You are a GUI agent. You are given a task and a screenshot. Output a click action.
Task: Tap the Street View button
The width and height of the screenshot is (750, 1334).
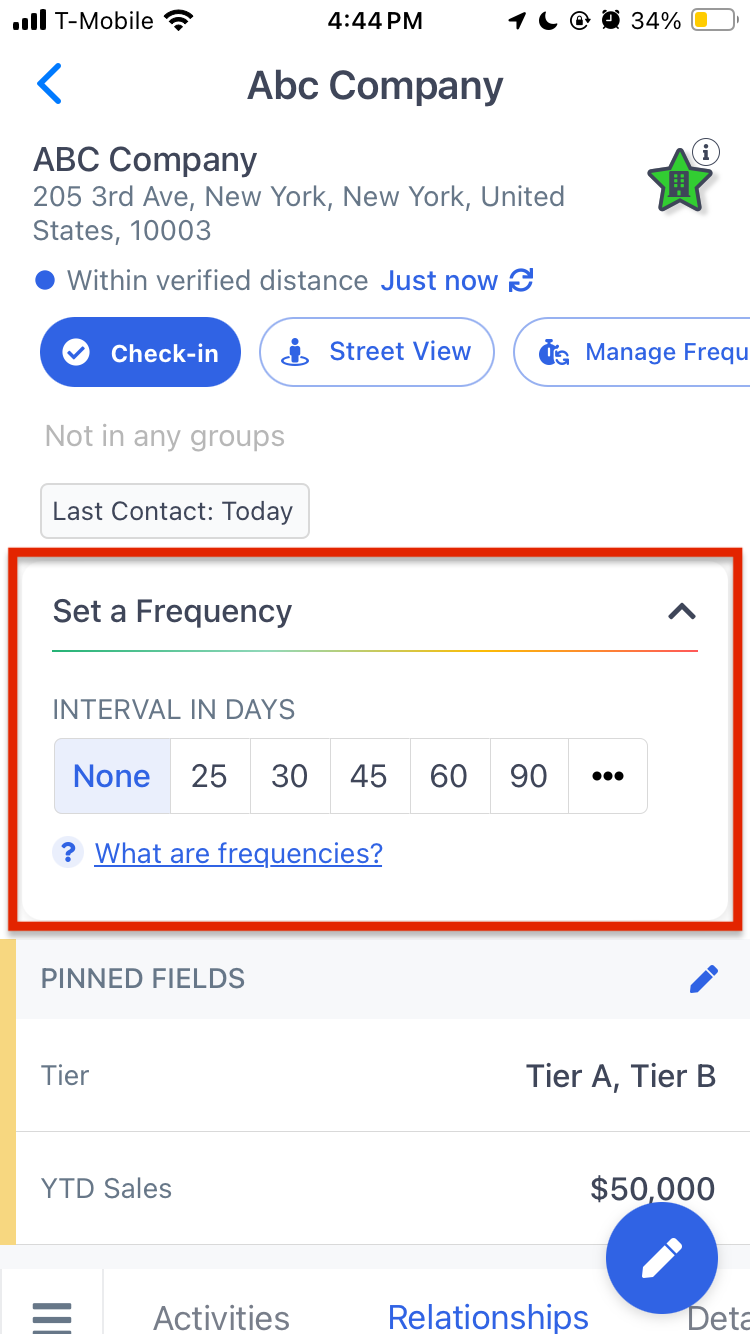377,352
